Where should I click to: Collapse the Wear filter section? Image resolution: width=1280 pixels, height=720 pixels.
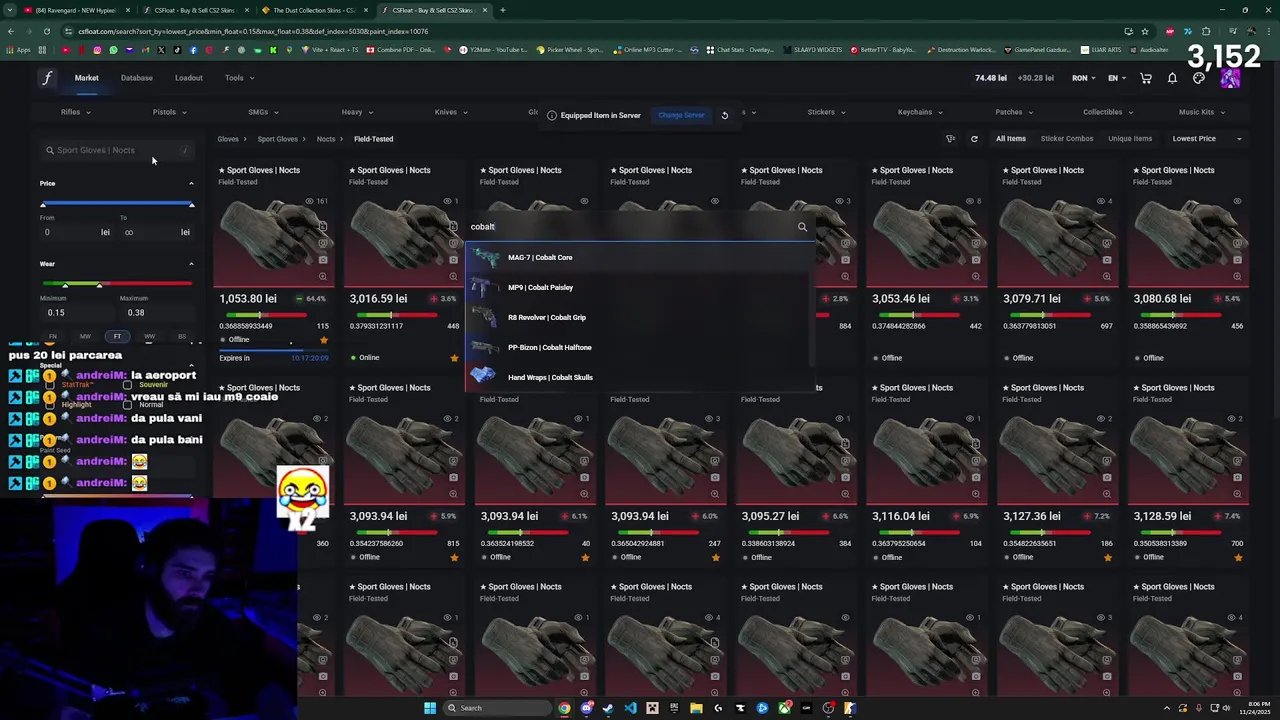pos(191,264)
